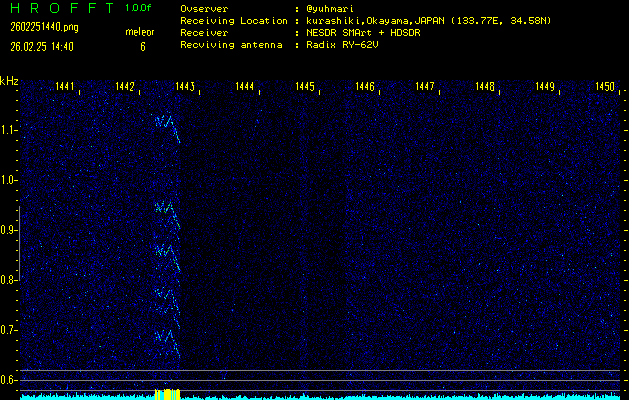The width and height of the screenshot is (629, 400).
Task: Click the meteor count label
Action: pos(140,33)
